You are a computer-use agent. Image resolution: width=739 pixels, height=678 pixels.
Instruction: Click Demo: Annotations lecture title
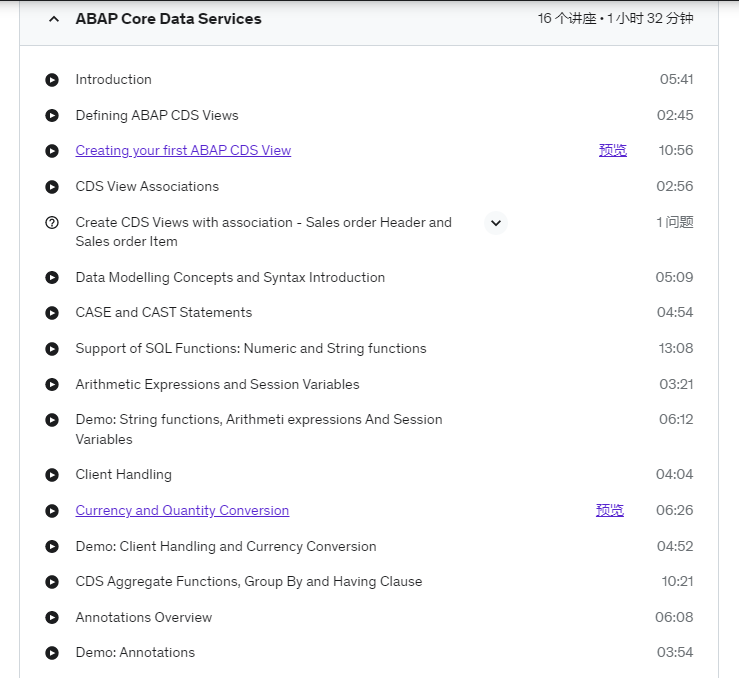tap(135, 653)
